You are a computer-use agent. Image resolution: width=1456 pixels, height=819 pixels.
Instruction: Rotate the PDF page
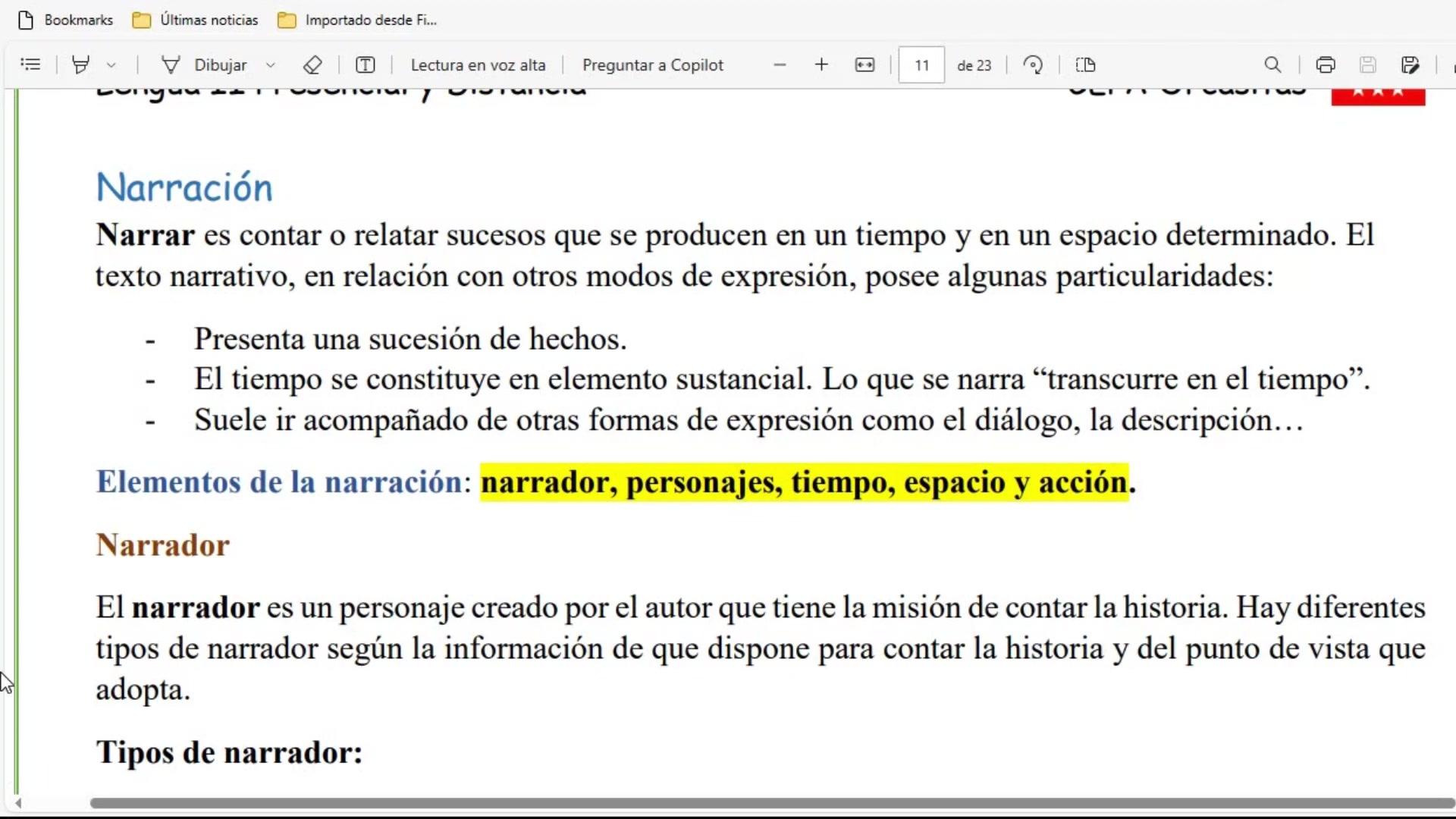(1033, 65)
